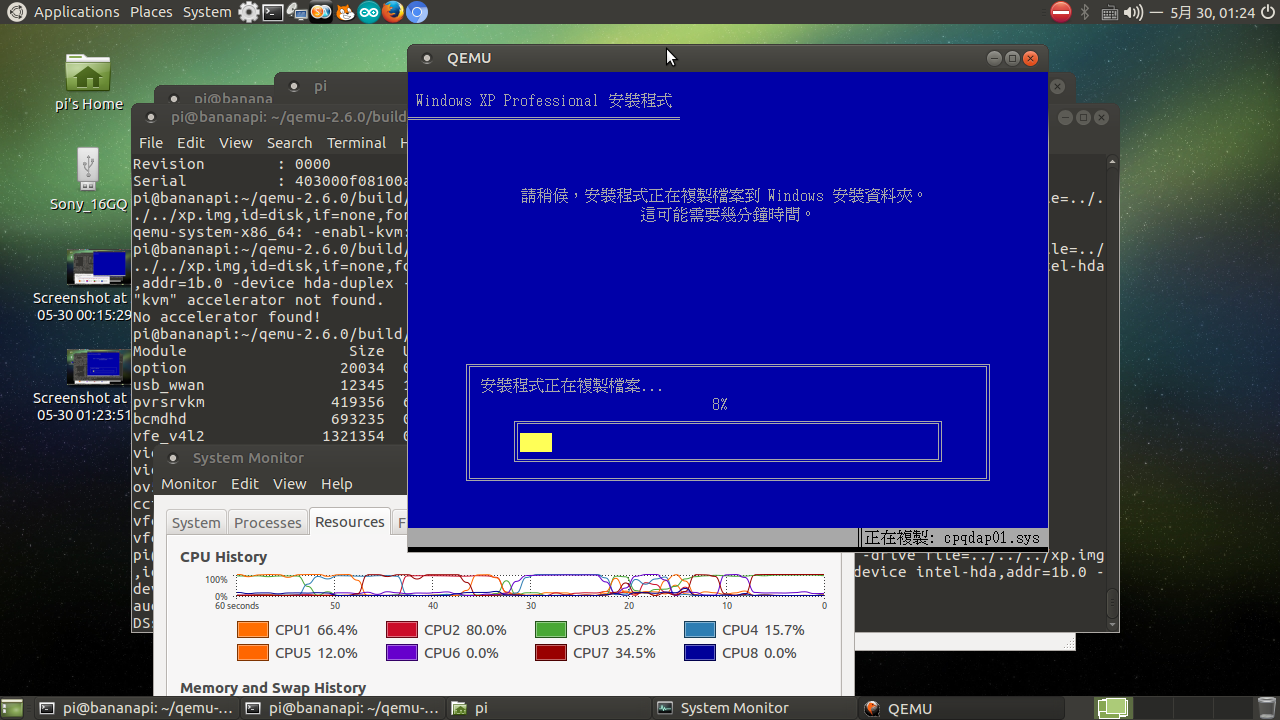Pick the CPU3 color swatch
Screen dimensions: 1280x720
(551, 630)
